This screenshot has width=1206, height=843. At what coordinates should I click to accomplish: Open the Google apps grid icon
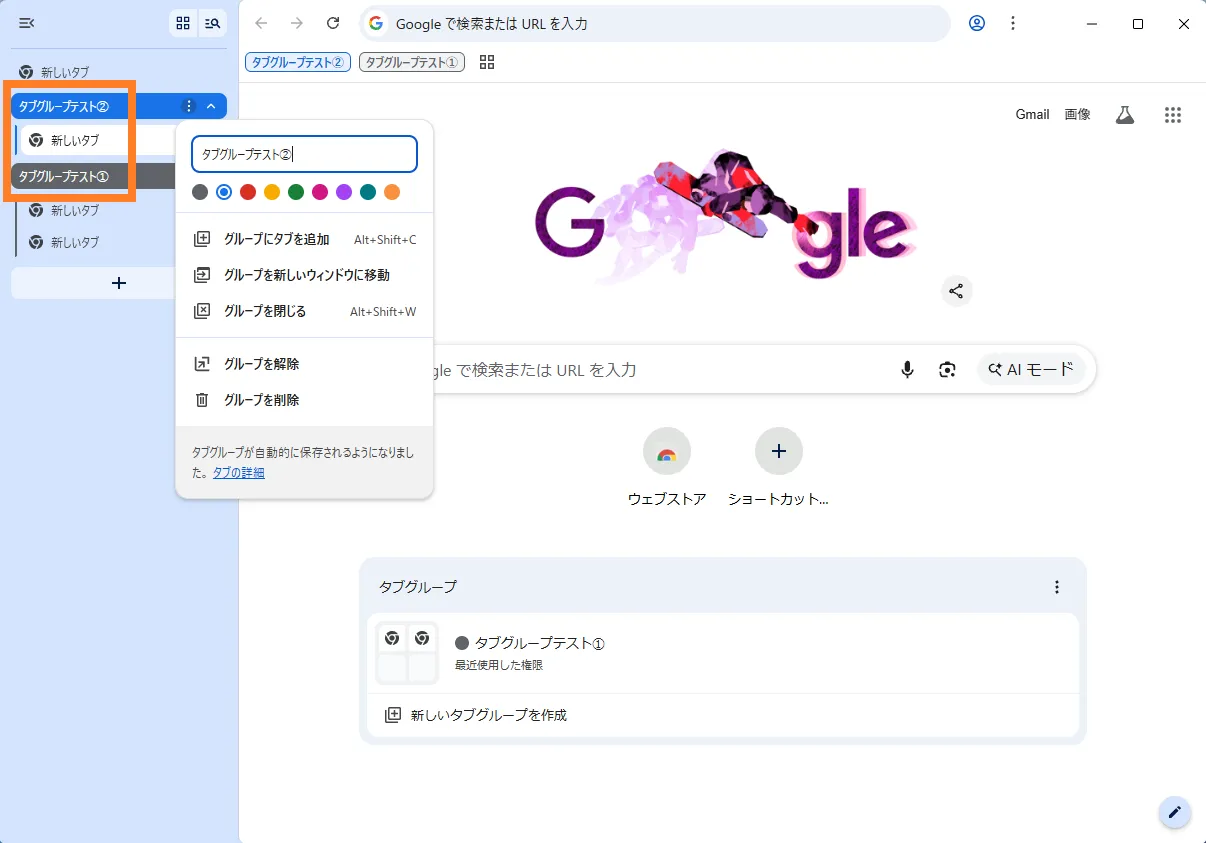pyautogui.click(x=1173, y=115)
